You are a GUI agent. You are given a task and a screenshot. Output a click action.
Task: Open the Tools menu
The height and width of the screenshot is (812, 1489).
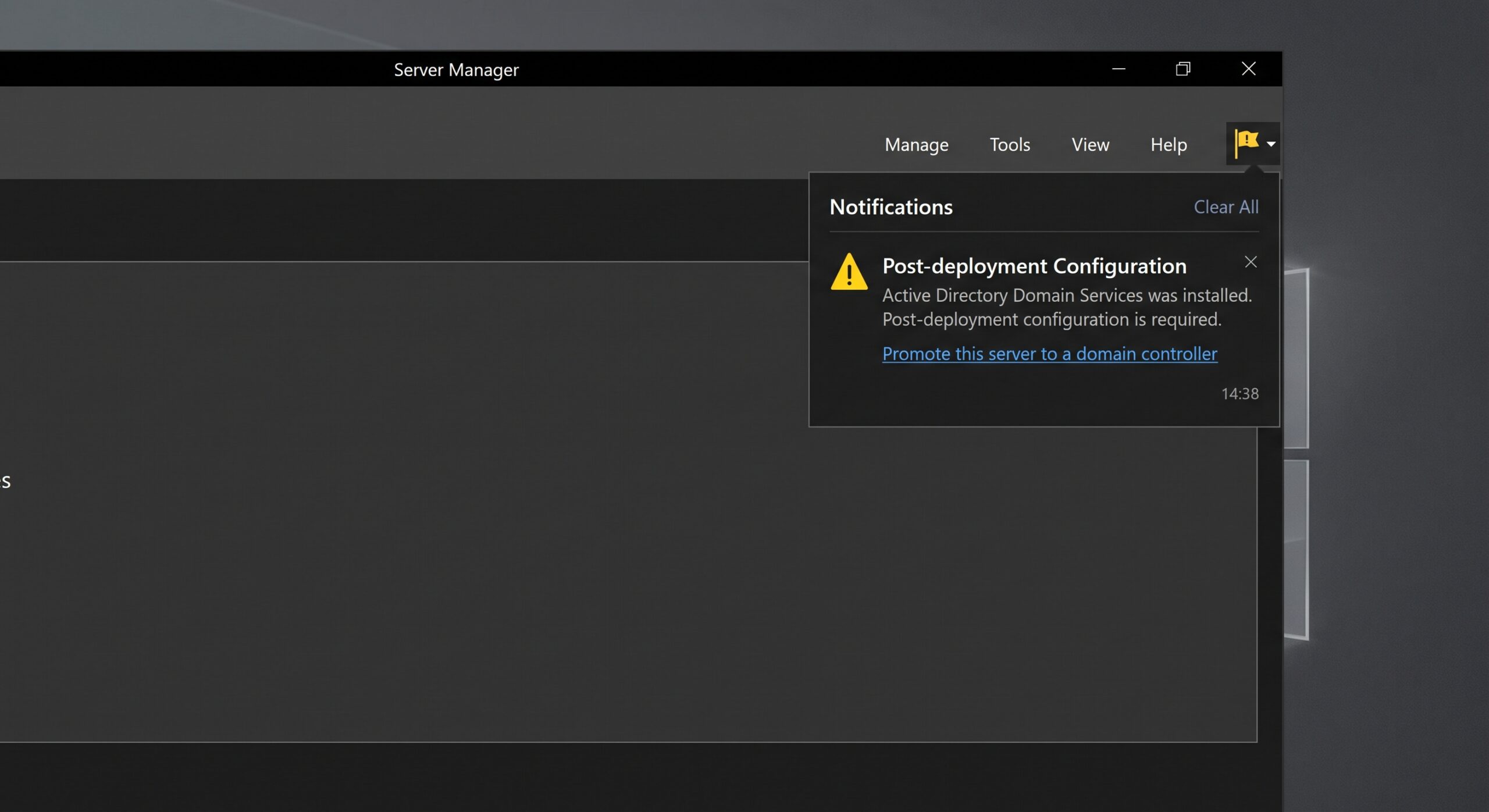(x=1010, y=144)
